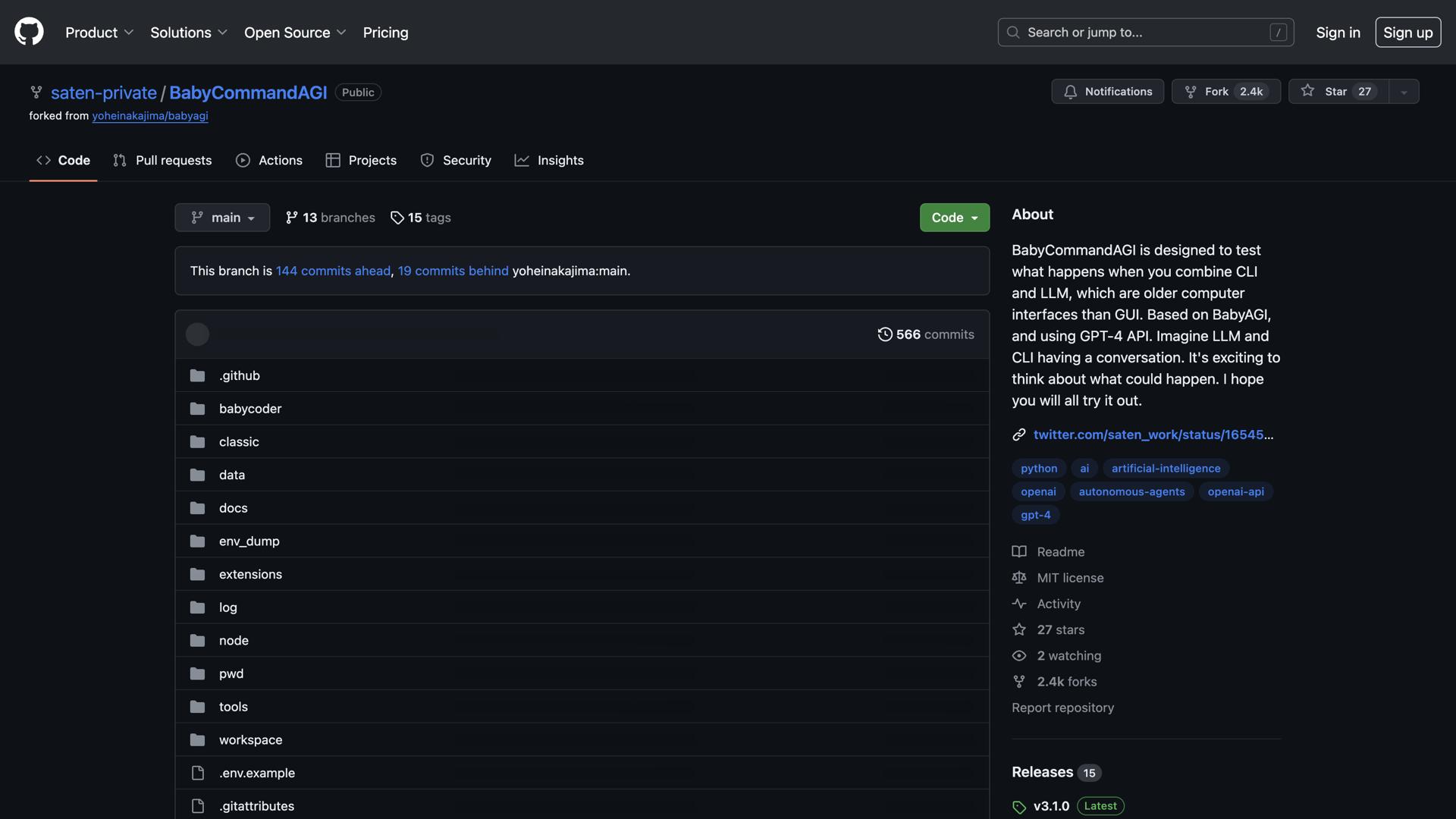
Task: Open the Product menu
Action: click(x=99, y=33)
